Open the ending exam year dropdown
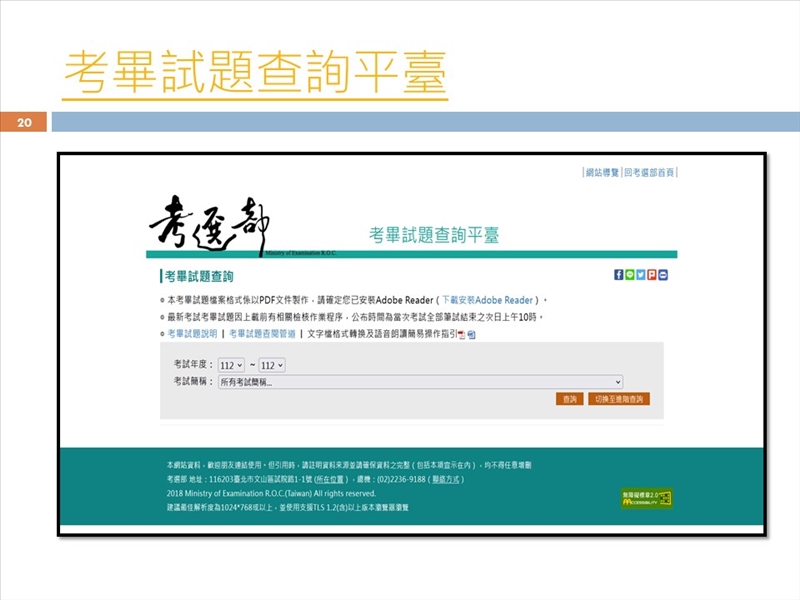 click(x=272, y=365)
